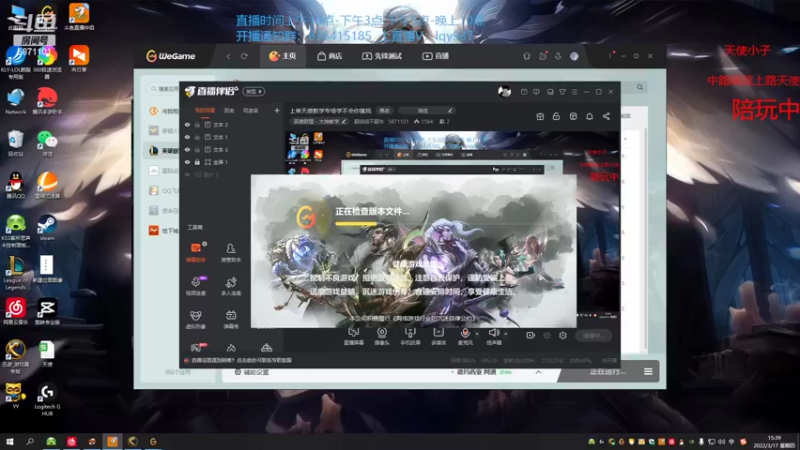The width and height of the screenshot is (800, 450).
Task: Add a 摄像头 camera source
Action: coord(382,336)
